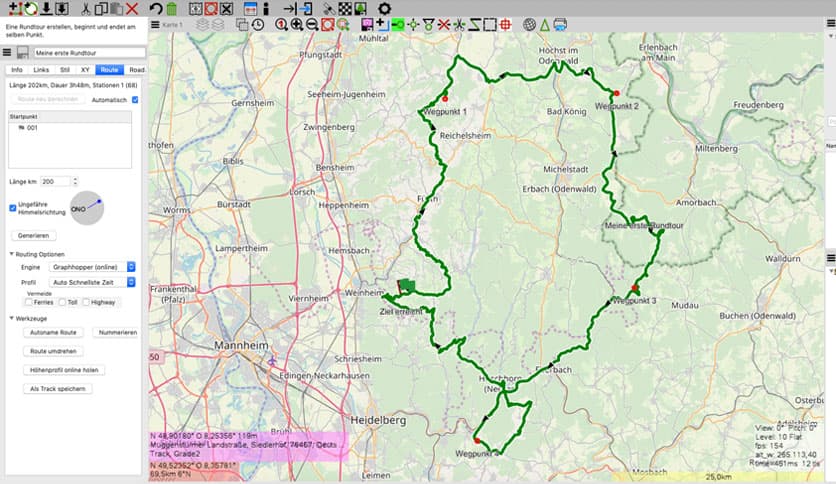The image size is (836, 484).
Task: Click the zoom 1:1 magnifier icon
Action: (281, 25)
